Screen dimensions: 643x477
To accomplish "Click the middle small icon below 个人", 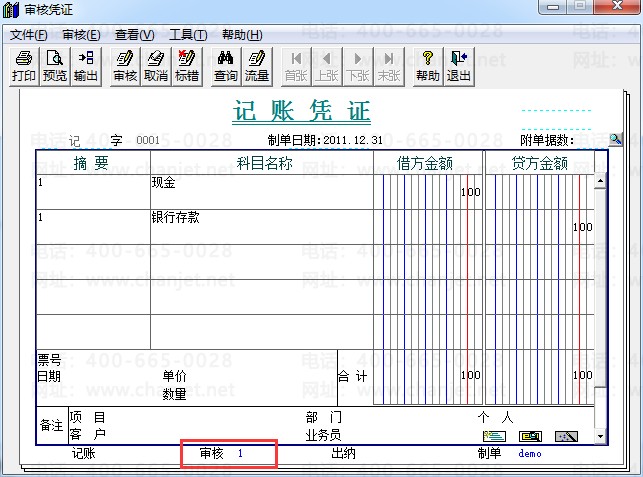I will pyautogui.click(x=530, y=436).
